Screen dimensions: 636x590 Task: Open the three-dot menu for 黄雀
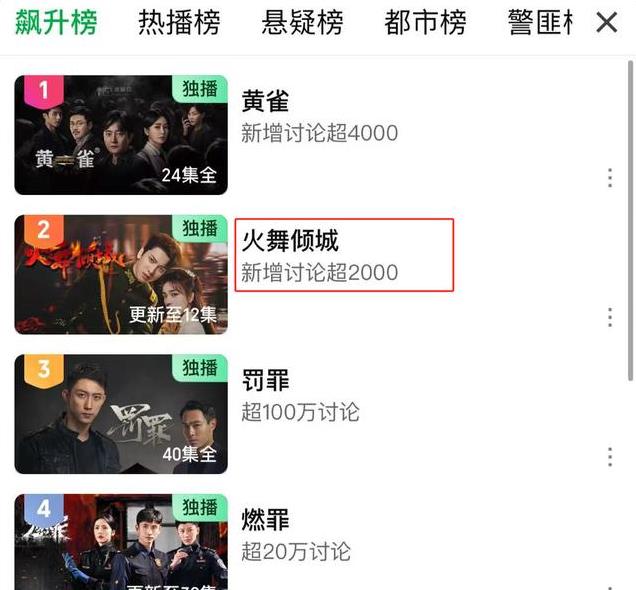610,178
